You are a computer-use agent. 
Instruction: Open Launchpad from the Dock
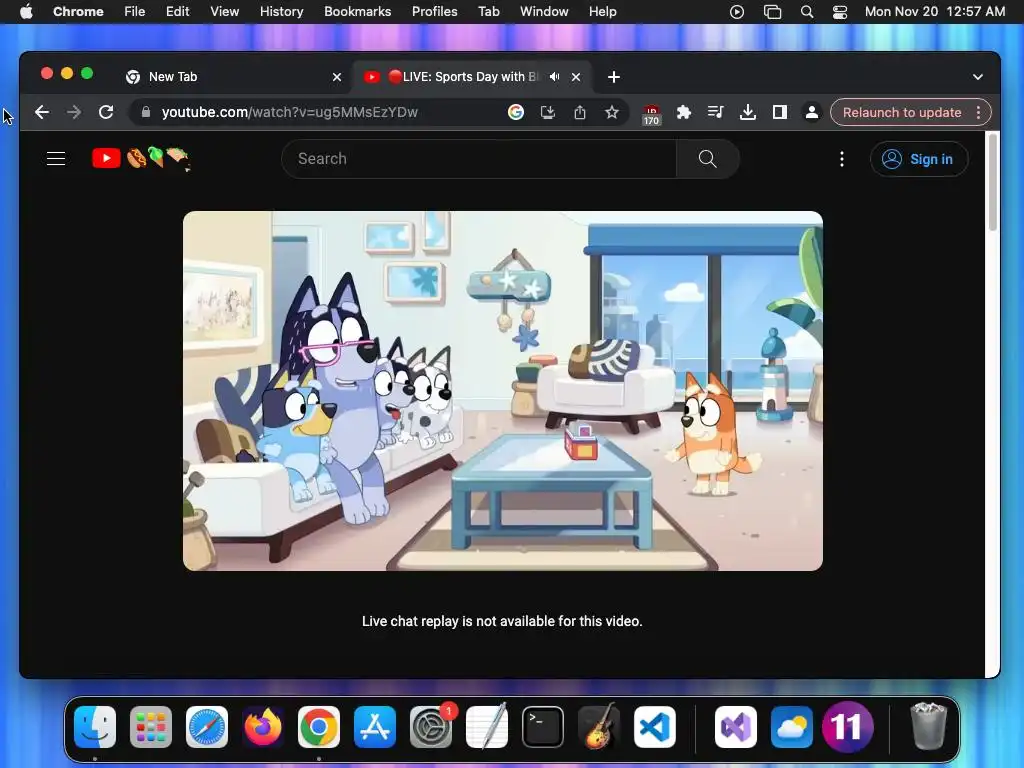pos(151,727)
